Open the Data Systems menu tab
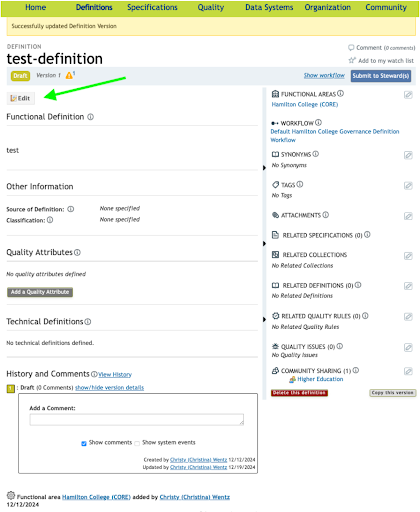 (269, 7)
